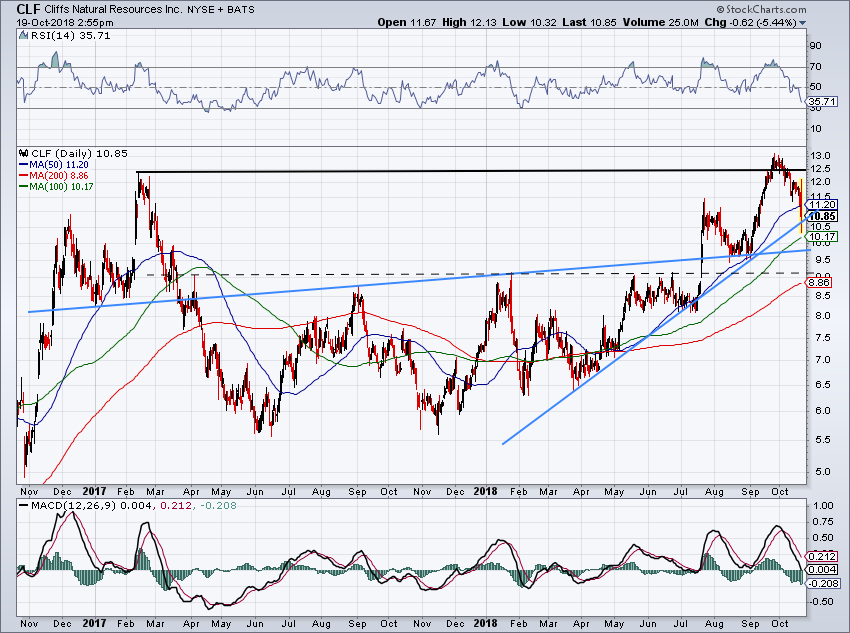The height and width of the screenshot is (633, 850).
Task: Click the MA(50) 11.20 legend text
Action: (x=59, y=165)
